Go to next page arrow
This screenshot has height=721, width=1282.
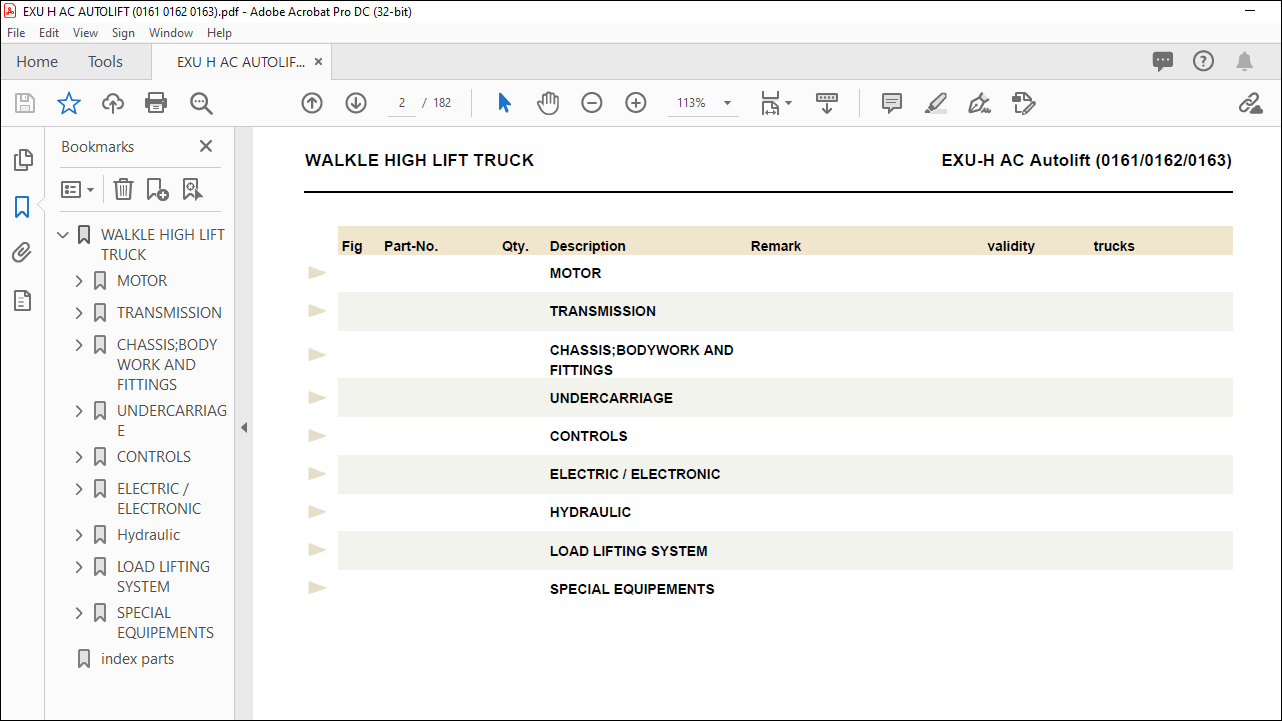(356, 103)
